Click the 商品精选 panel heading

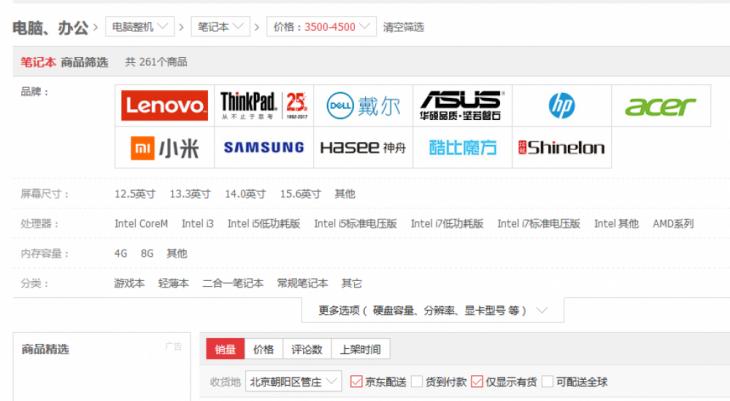click(45, 349)
